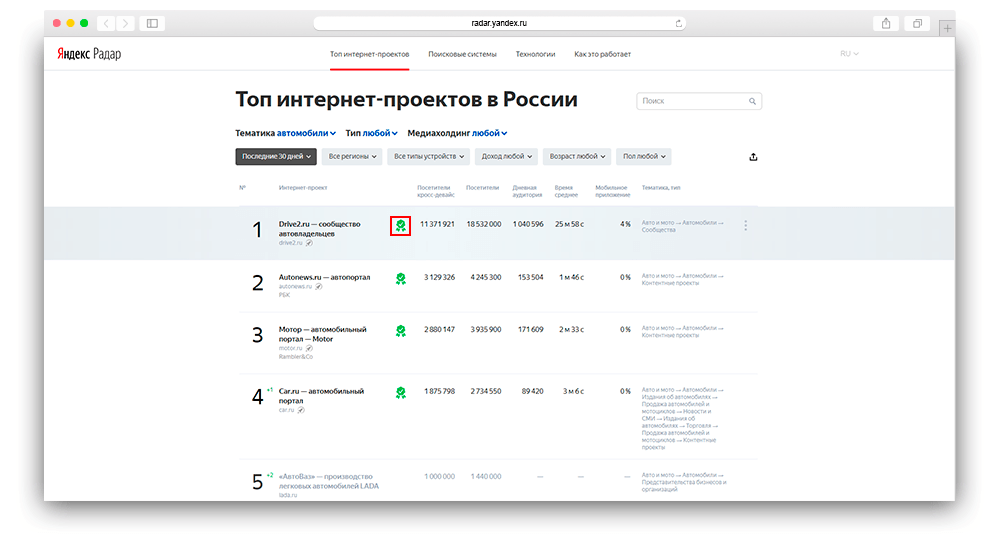Go forward with Safari's forward arrow

126,24
